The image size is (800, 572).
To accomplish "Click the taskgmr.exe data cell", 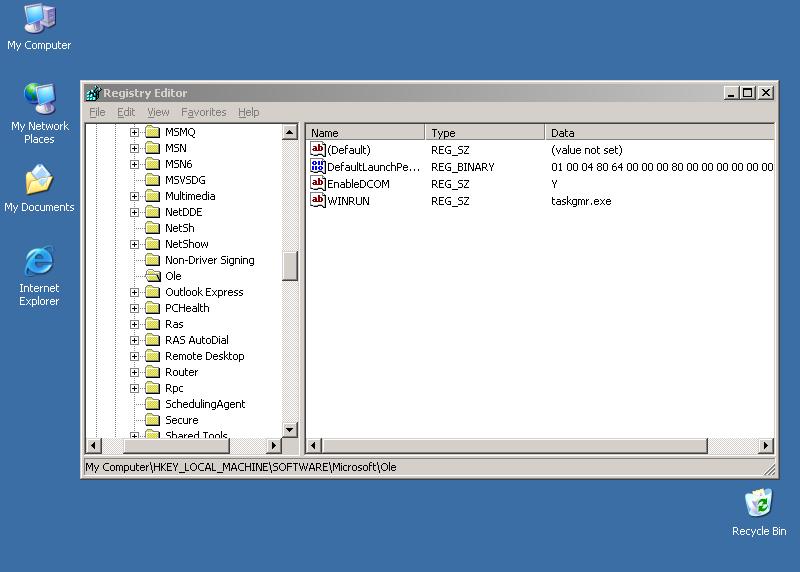I will [581, 201].
